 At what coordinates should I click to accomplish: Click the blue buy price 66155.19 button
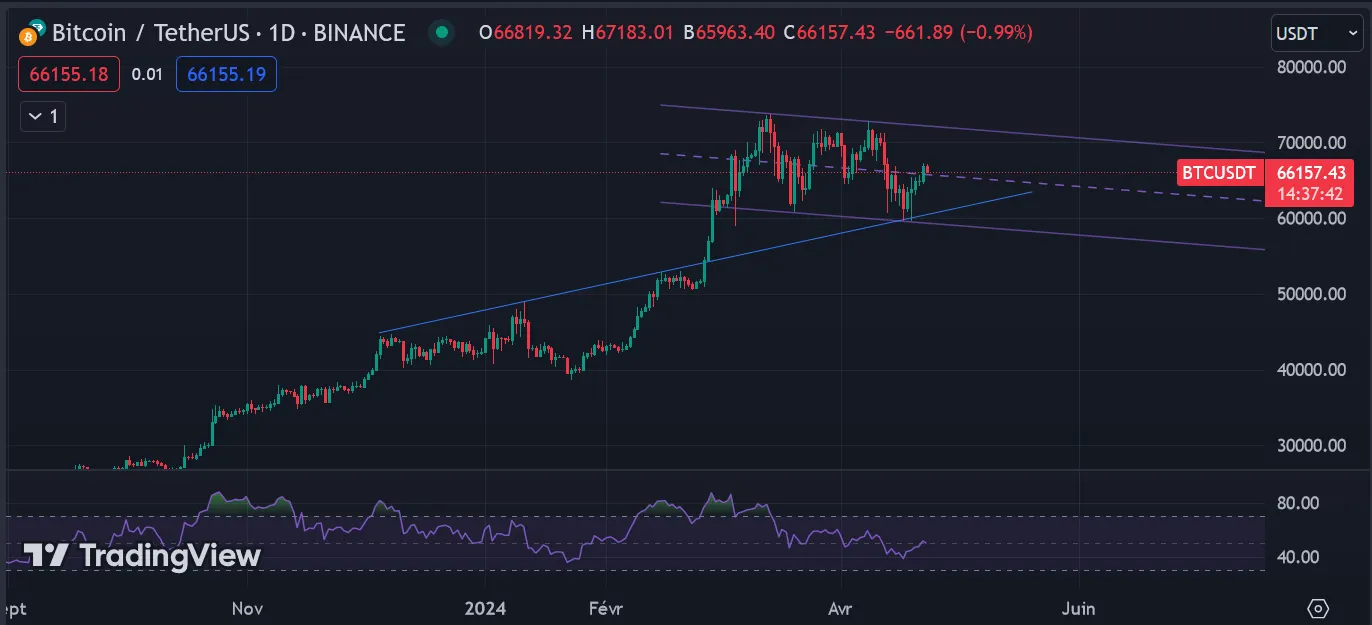[x=226, y=74]
